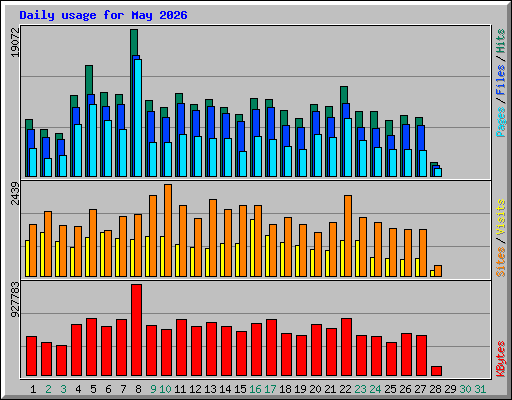
Task: Click the small hits bar for day 28
Action: pos(434,164)
